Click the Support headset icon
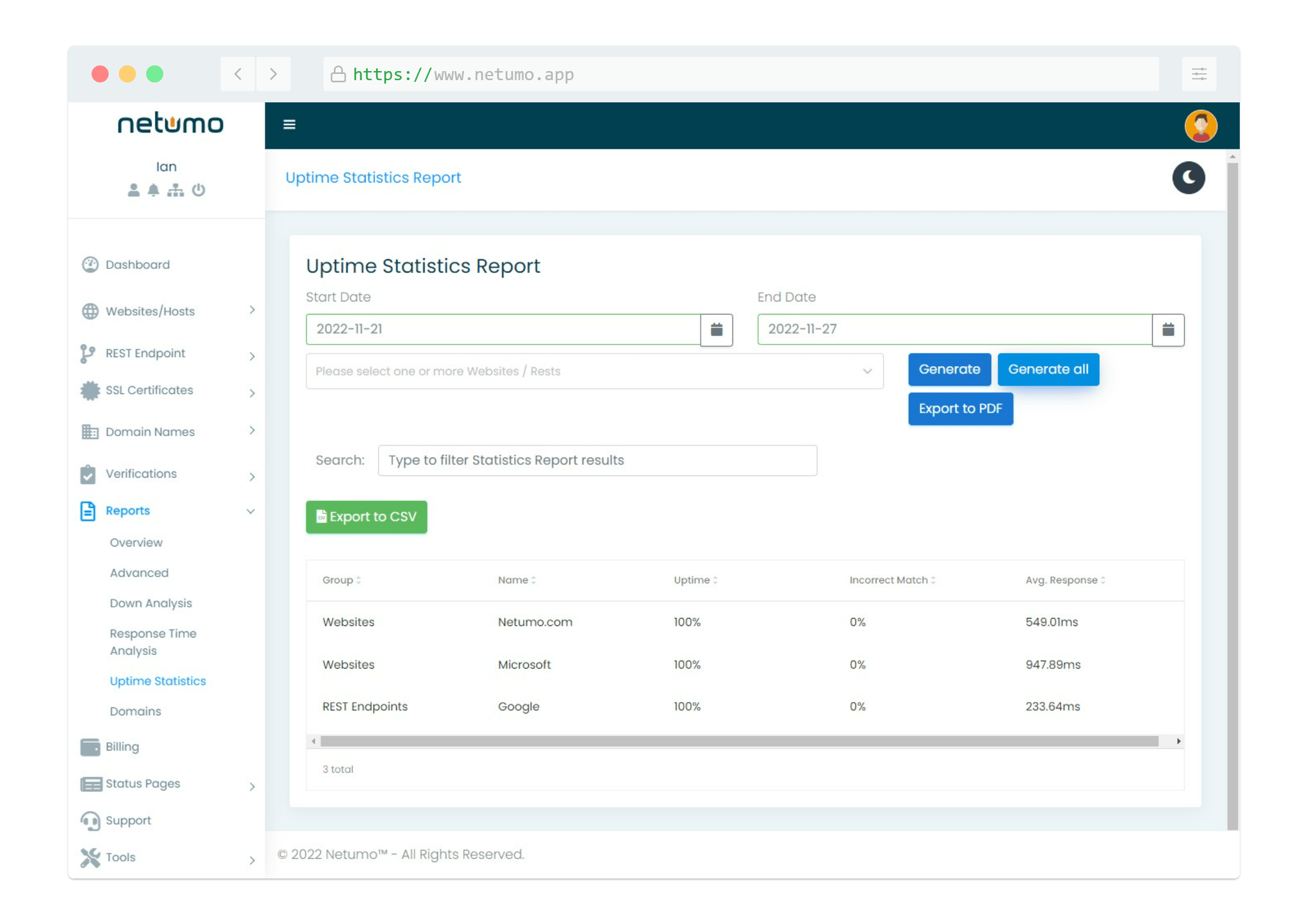This screenshot has width=1308, height=924. pos(90,822)
